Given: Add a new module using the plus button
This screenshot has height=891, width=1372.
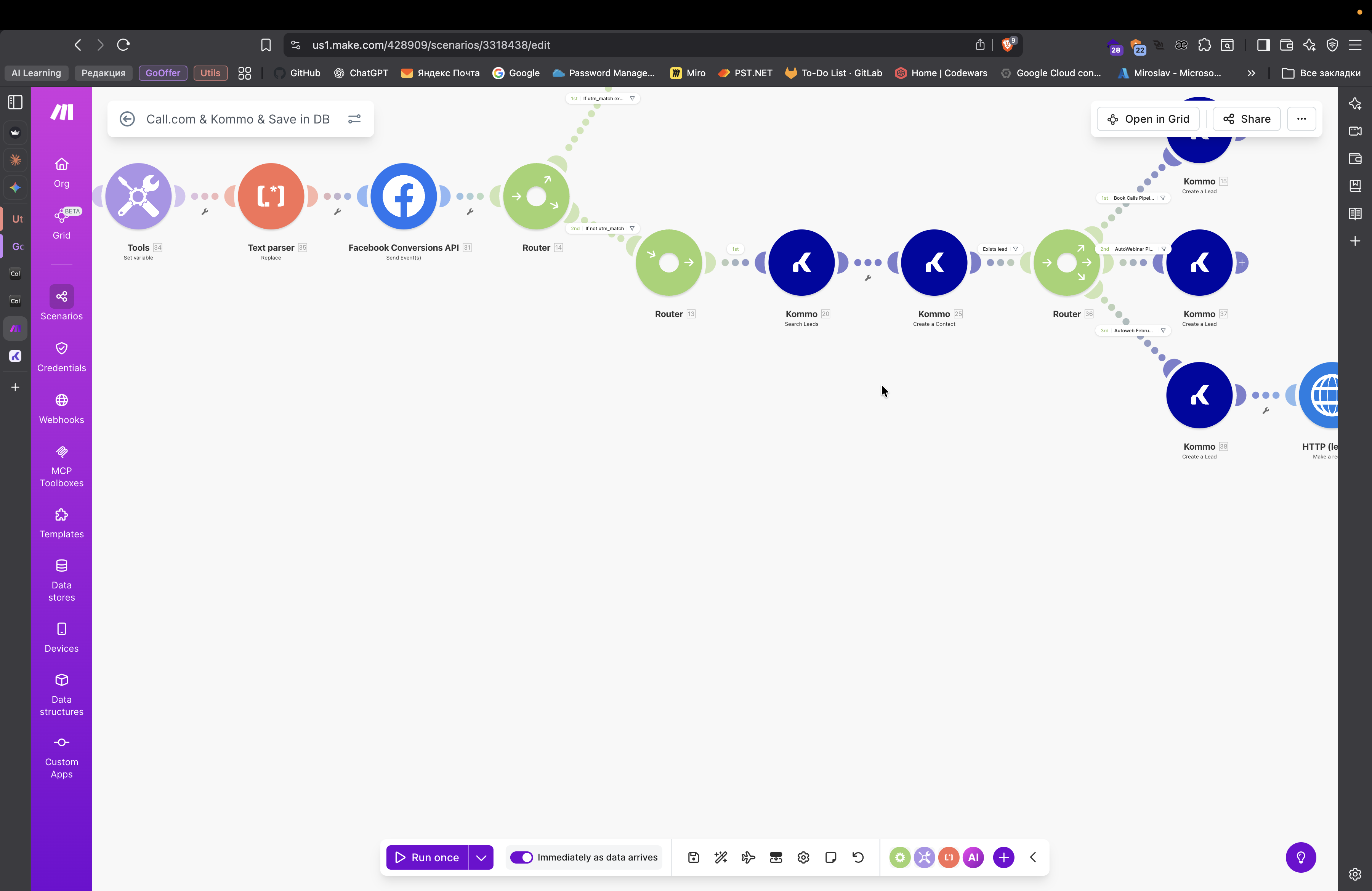Looking at the screenshot, I should pyautogui.click(x=1003, y=857).
